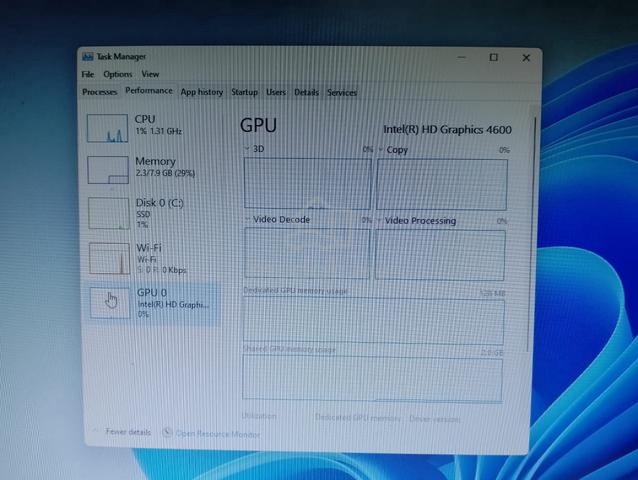The image size is (638, 480).
Task: Click the 3D engine graph
Action: [308, 183]
